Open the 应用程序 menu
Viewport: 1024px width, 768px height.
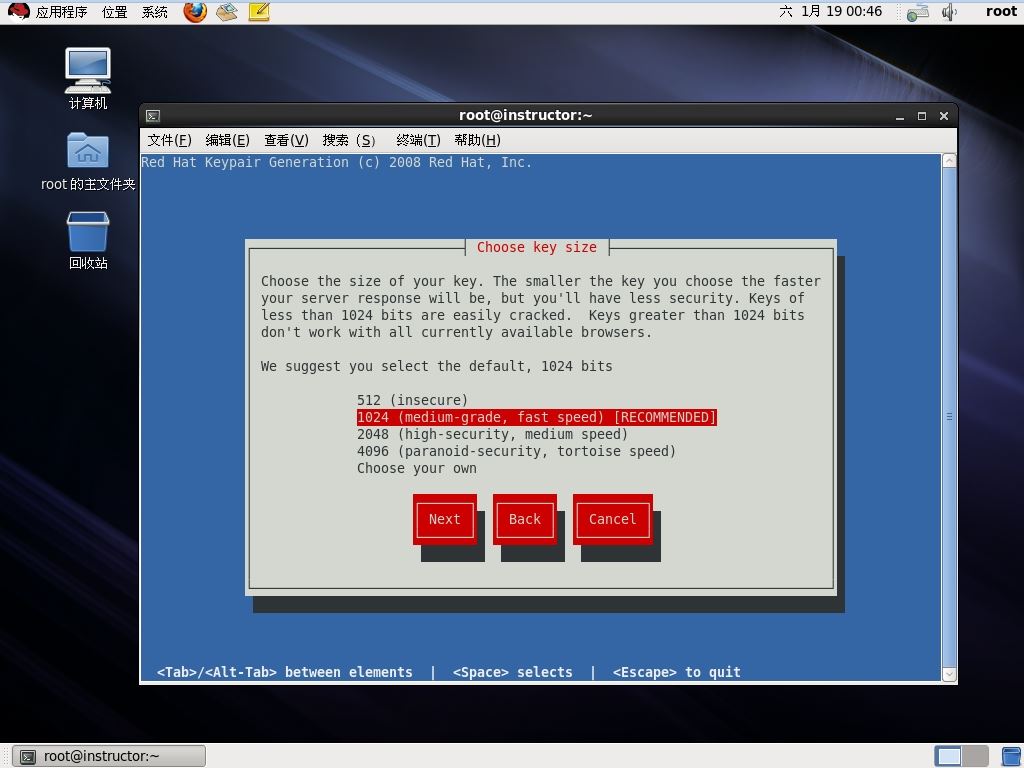click(x=61, y=12)
